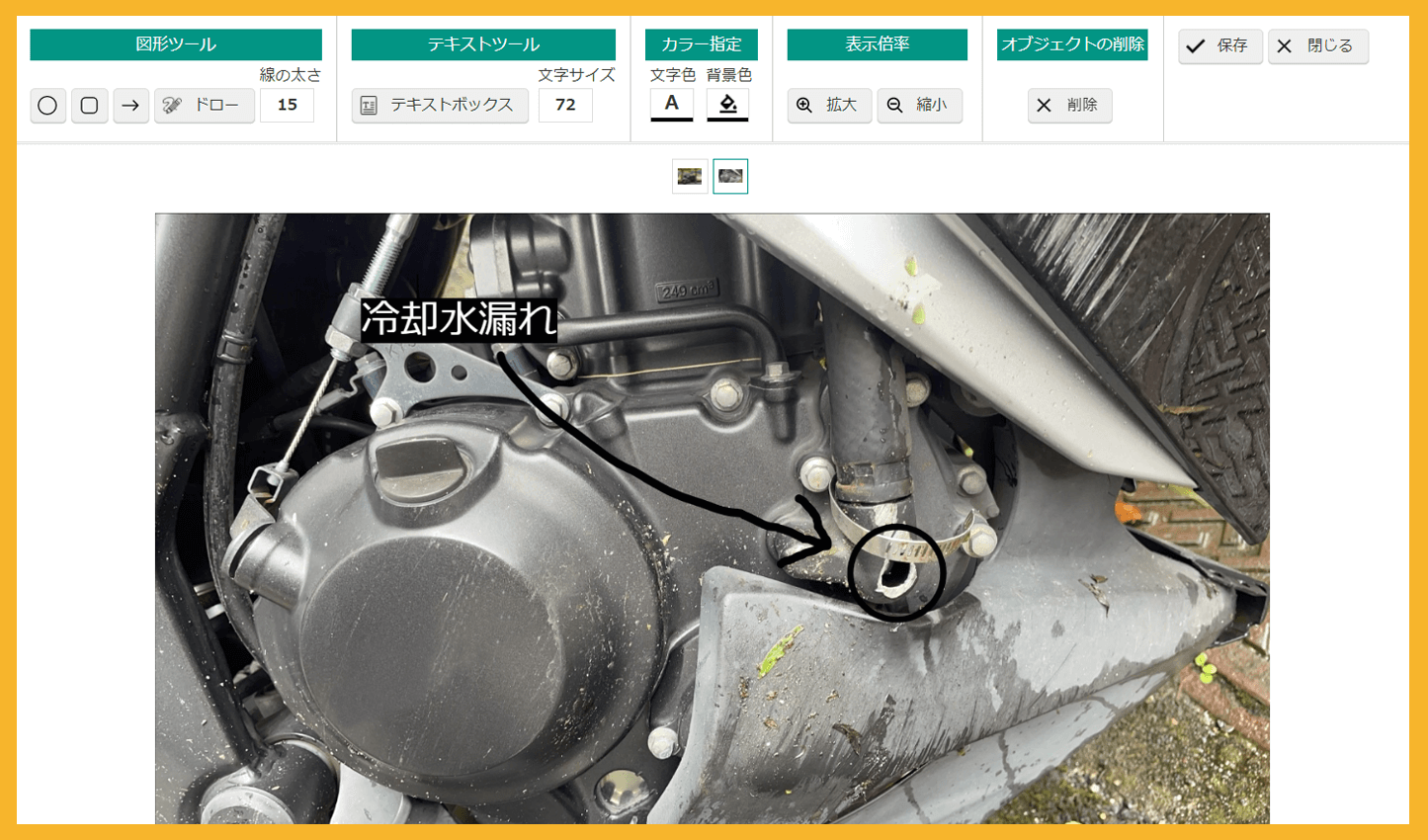Insert a テキストボックス text box
1428x840 pixels.
(440, 105)
